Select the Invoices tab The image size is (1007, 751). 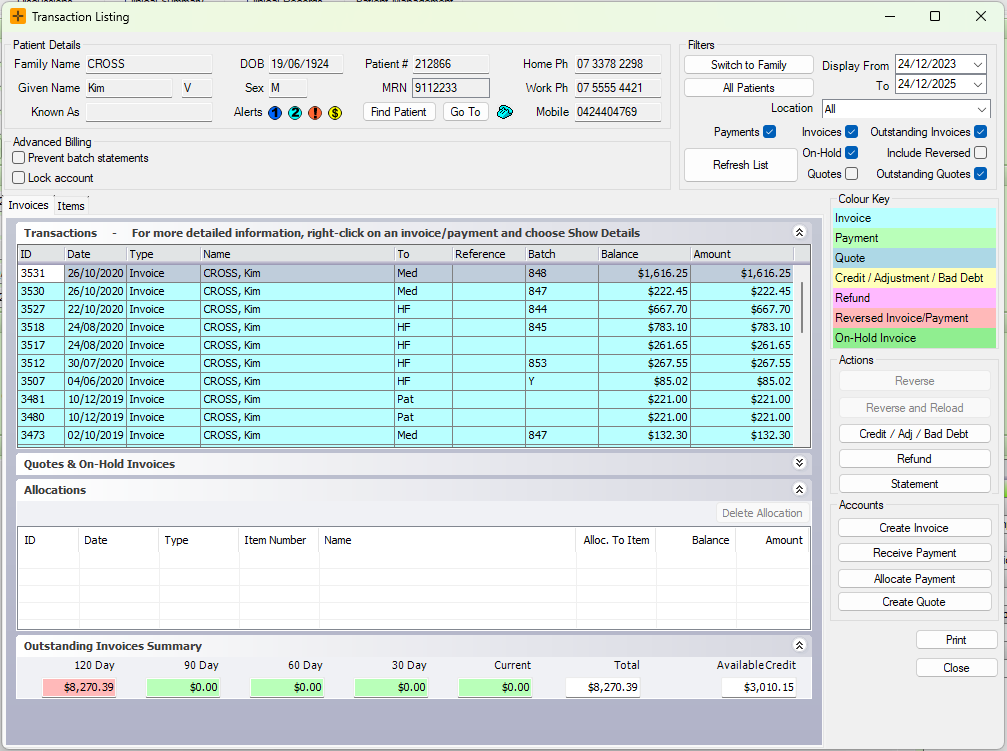28,205
